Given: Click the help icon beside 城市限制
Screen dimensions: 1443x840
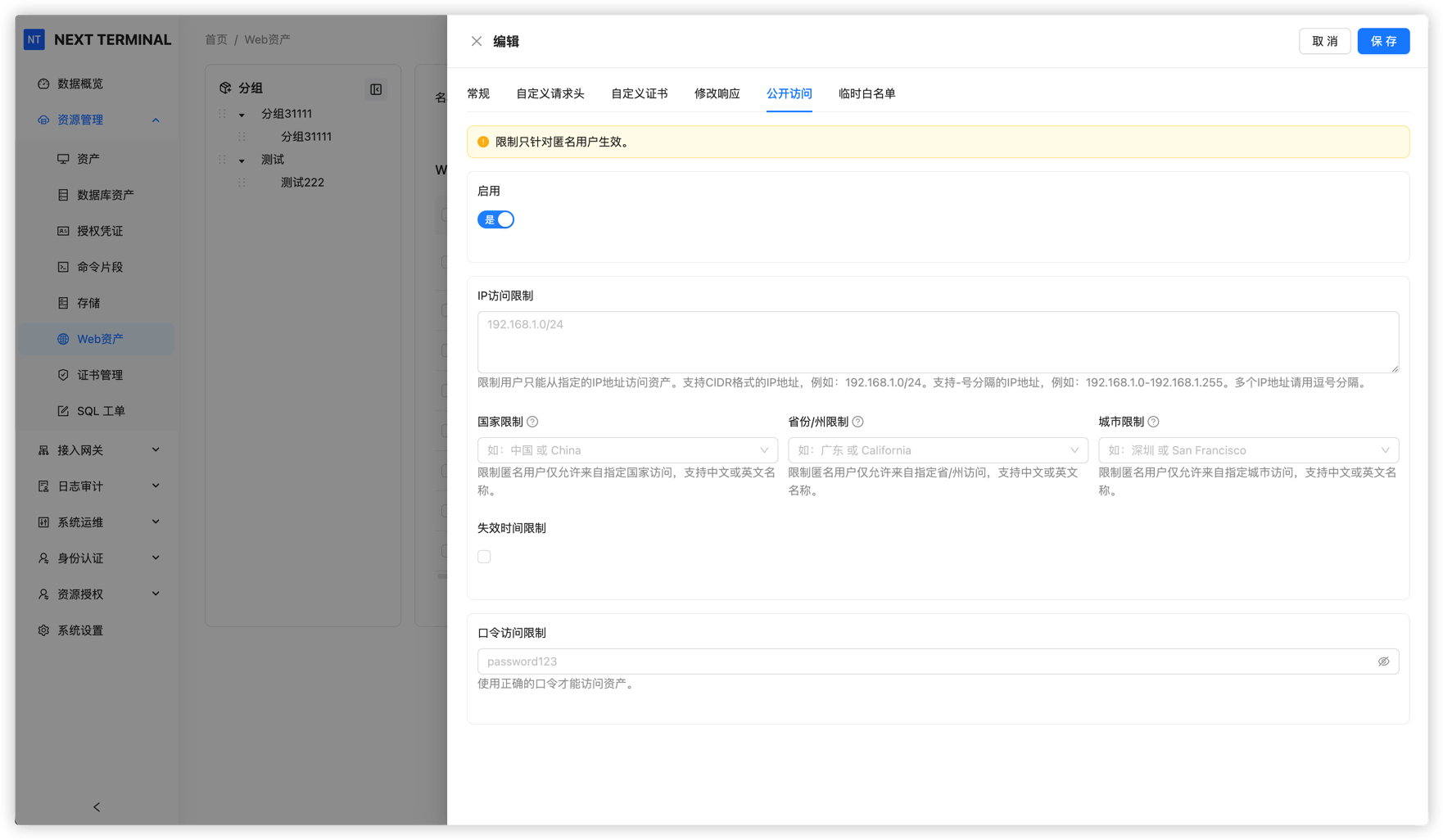Looking at the screenshot, I should click(x=1153, y=422).
